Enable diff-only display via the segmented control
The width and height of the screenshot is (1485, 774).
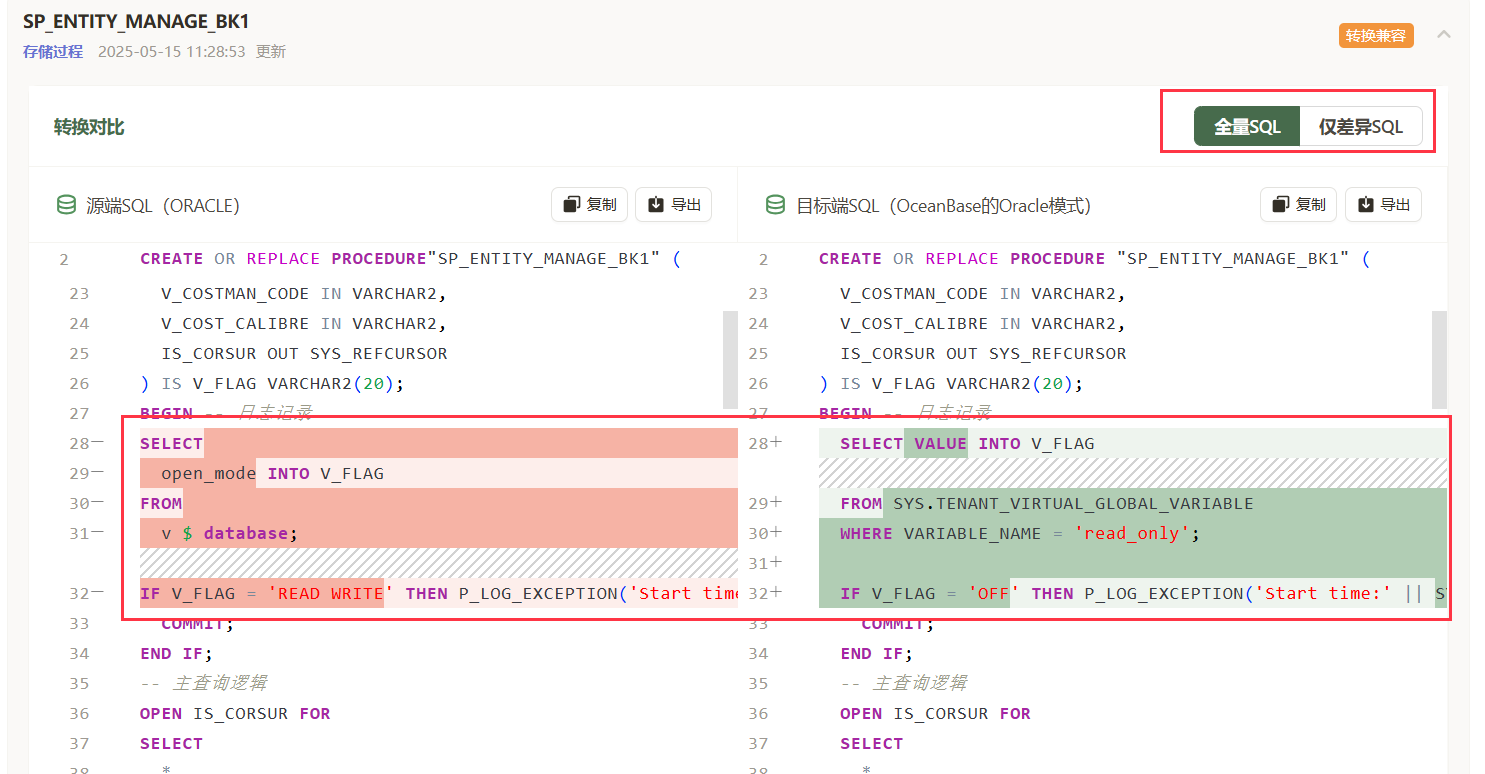1360,126
